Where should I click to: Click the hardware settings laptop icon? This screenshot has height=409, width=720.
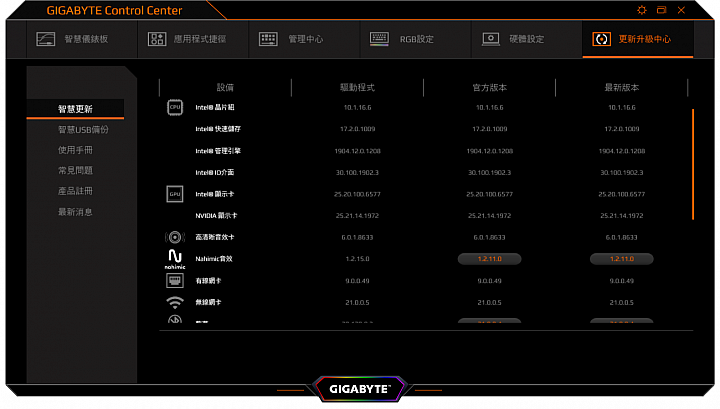(491, 39)
